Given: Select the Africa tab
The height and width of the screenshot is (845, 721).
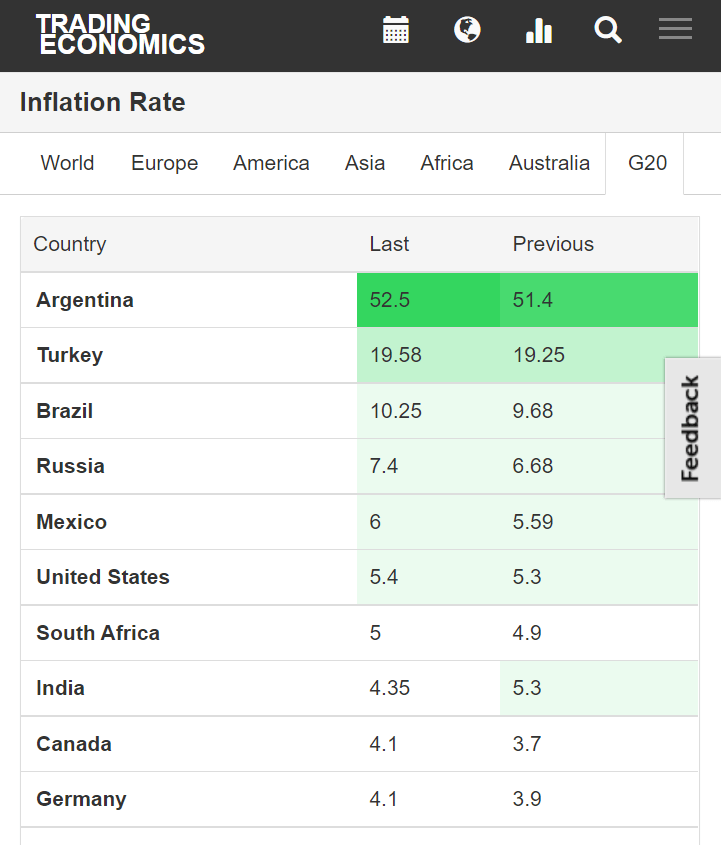Looking at the screenshot, I should (x=447, y=163).
